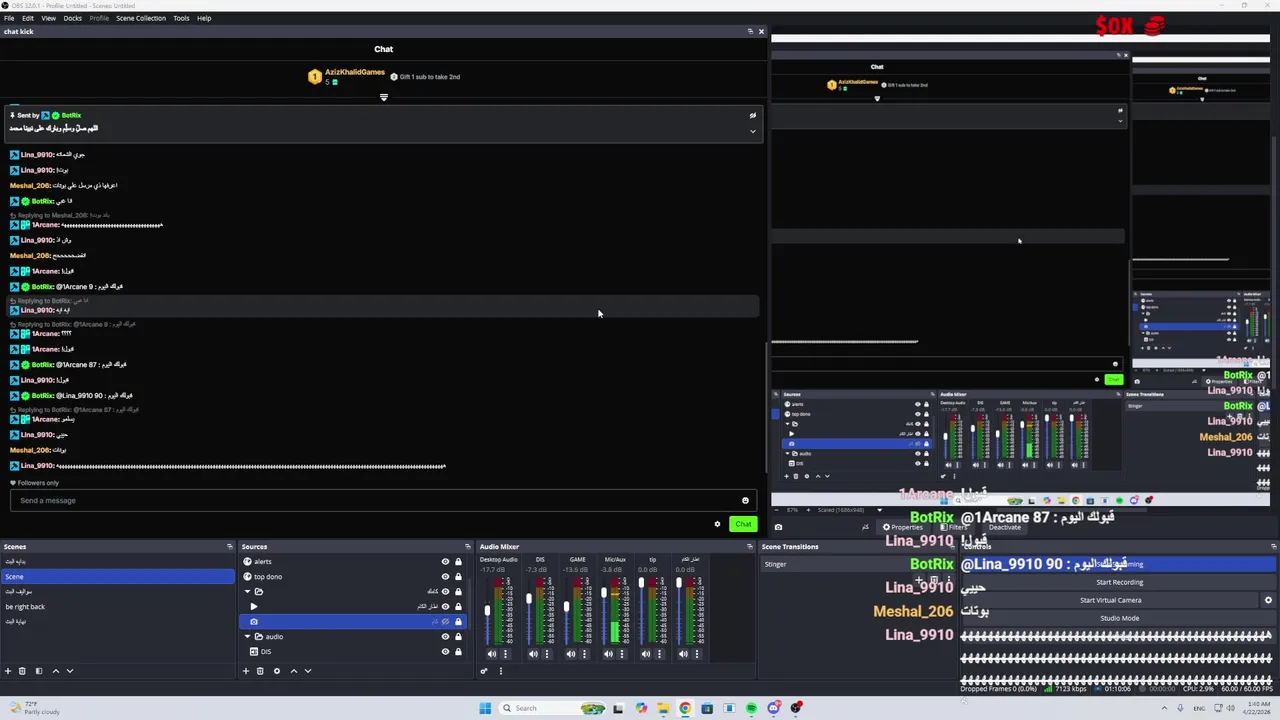Unlock the top dono source
The image size is (1280, 720).
458,577
